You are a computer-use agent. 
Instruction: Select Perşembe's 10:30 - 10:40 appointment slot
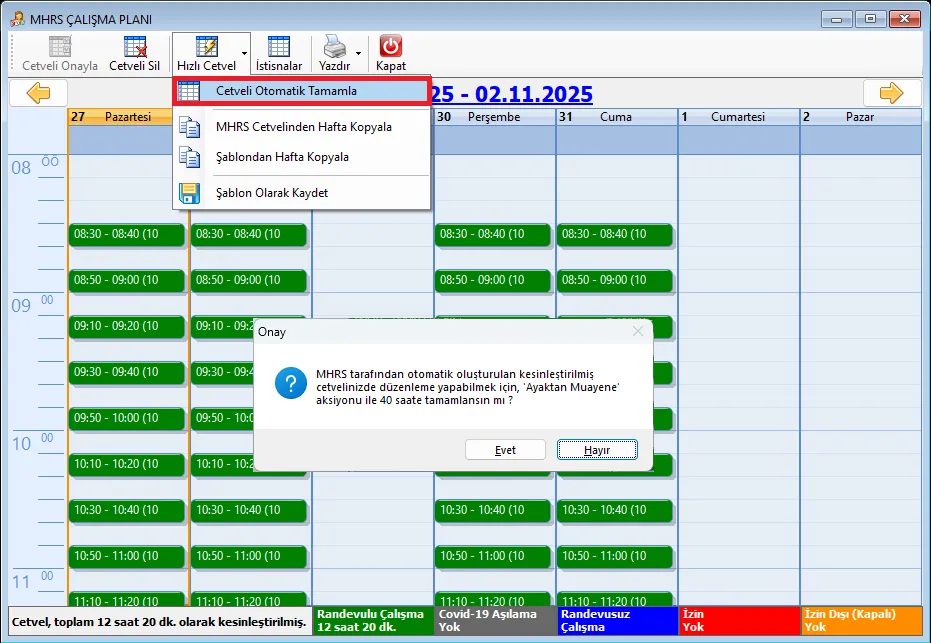(493, 510)
